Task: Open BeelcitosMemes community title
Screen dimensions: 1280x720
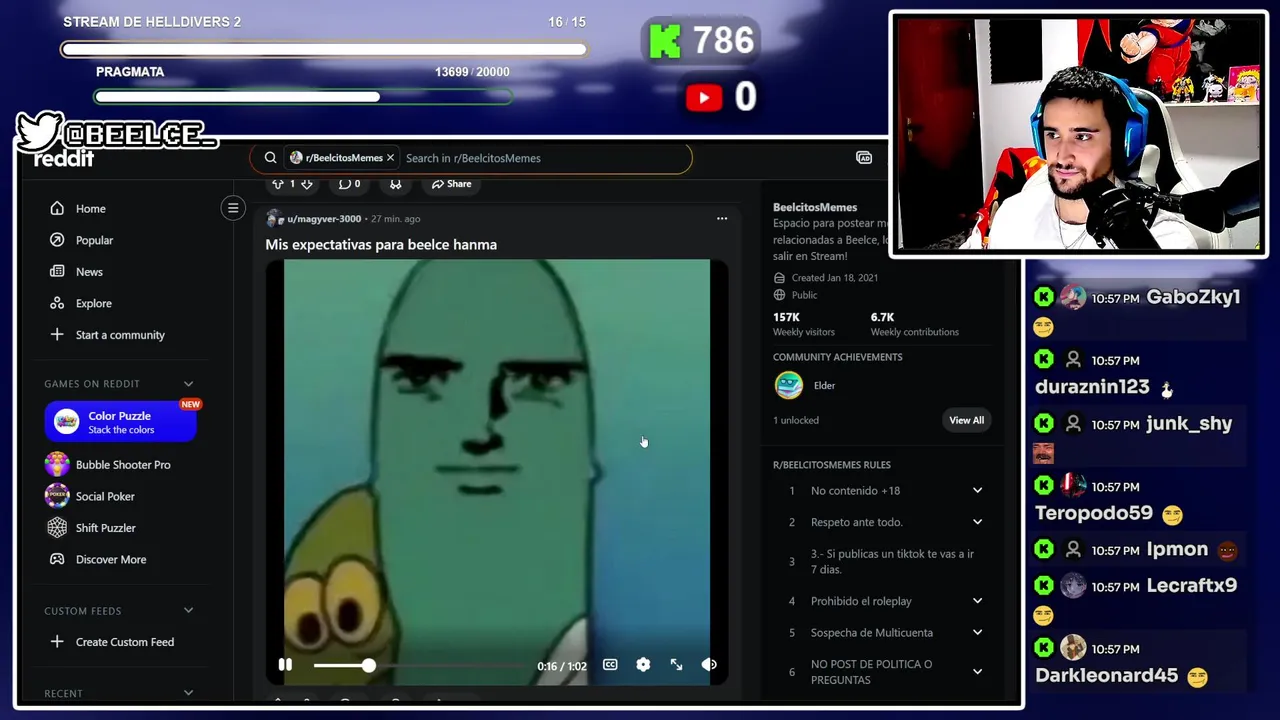Action: 815,207
